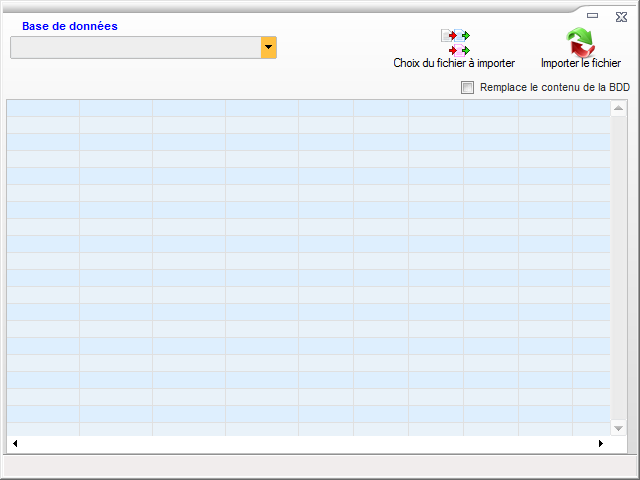Screen dimensions: 640x480
Task: Minimize the import window
Action: [x=593, y=16]
